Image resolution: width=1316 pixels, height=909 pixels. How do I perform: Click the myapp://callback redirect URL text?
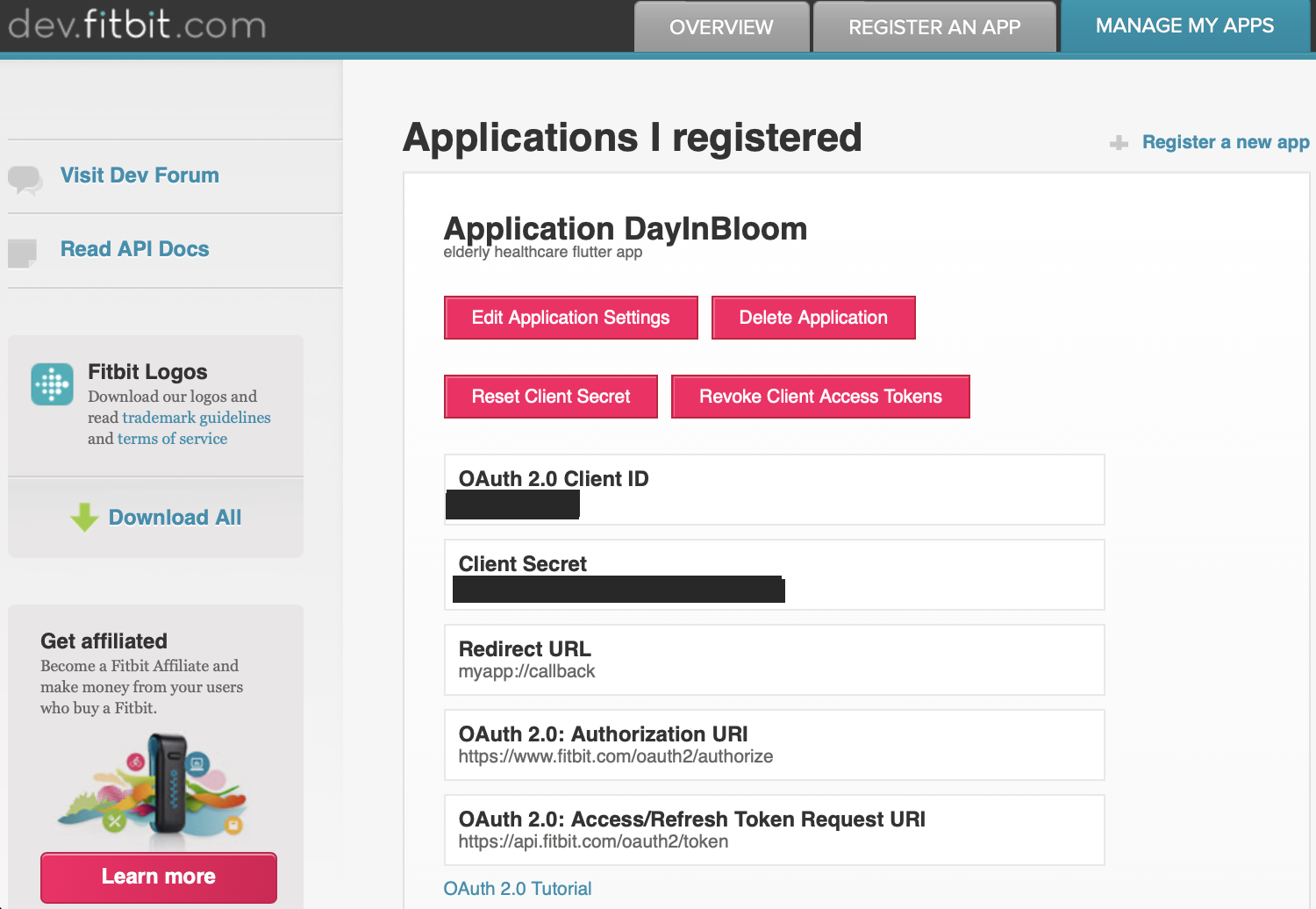(526, 671)
